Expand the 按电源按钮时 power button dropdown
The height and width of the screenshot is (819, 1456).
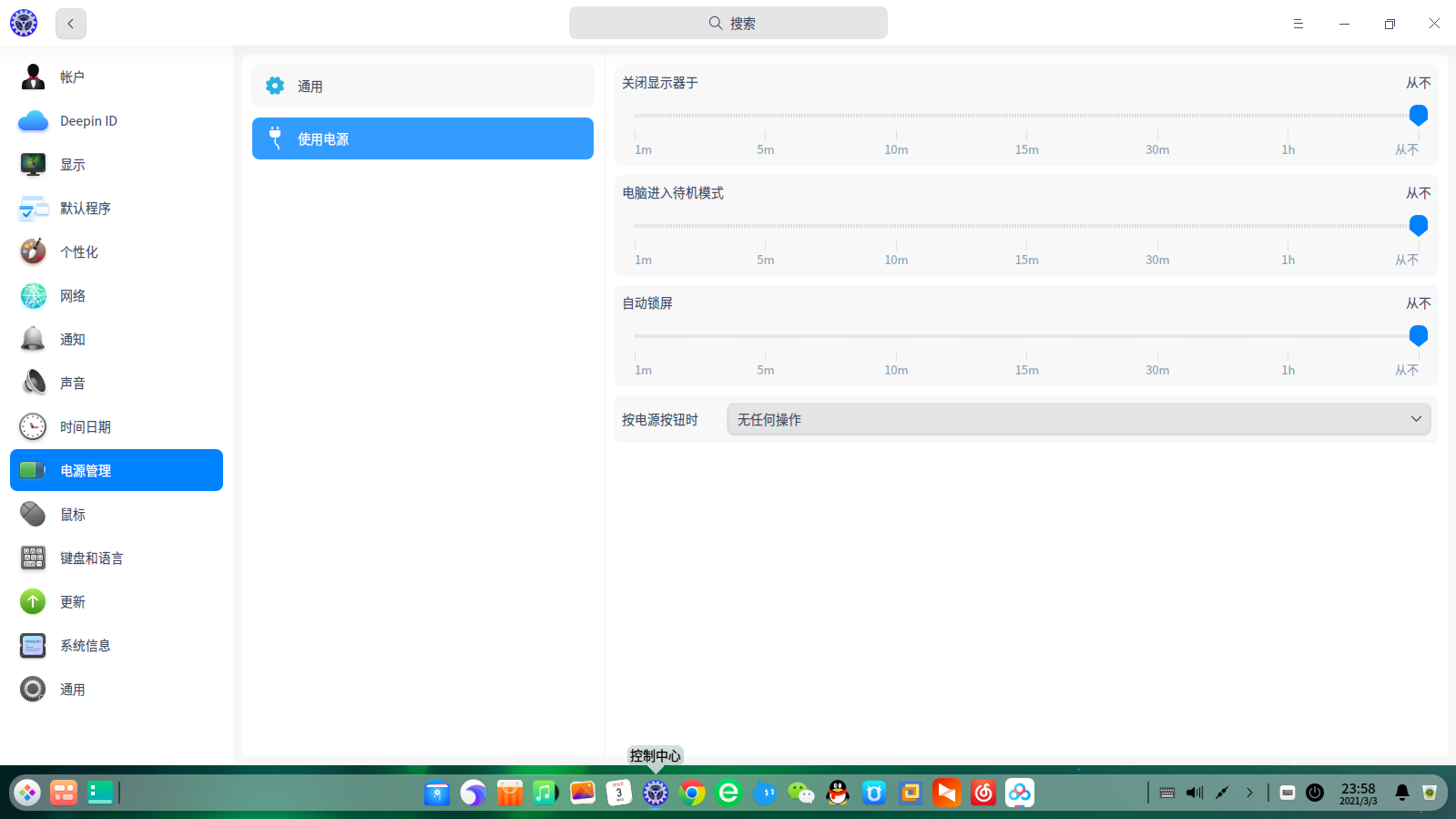pyautogui.click(x=1078, y=419)
